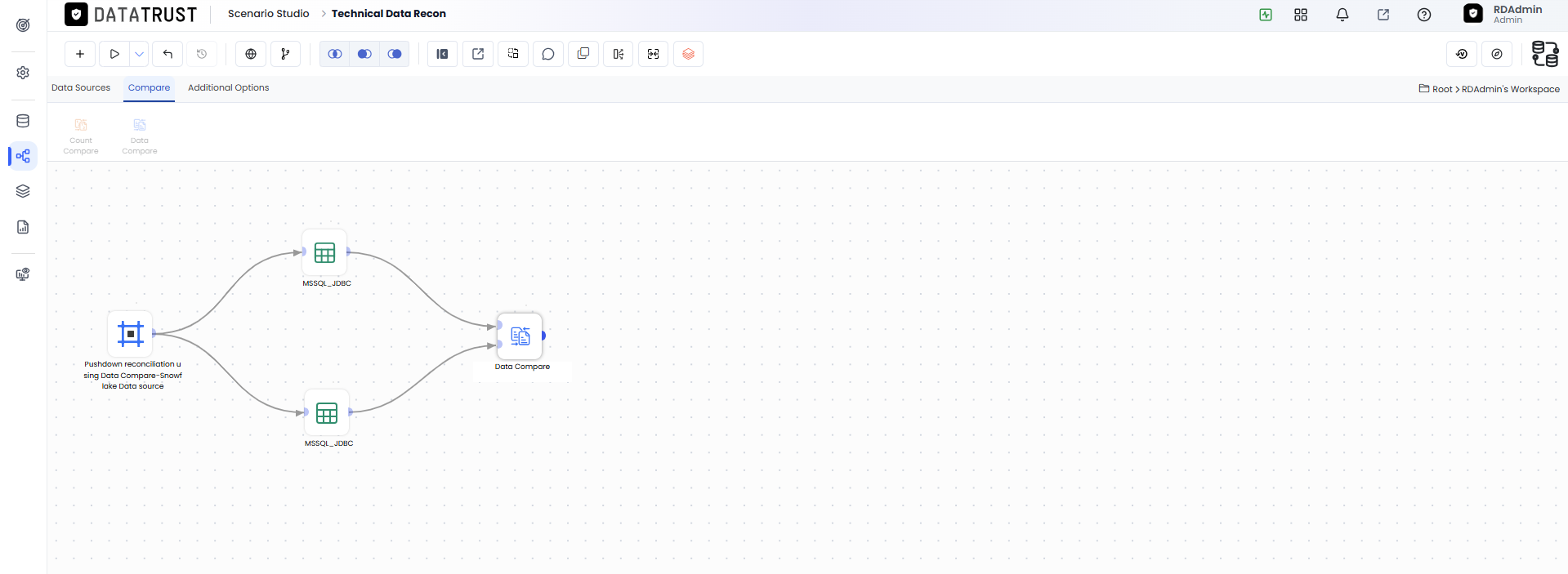1568x574 pixels.
Task: Select the Data Compare node on canvas
Action: 520,336
